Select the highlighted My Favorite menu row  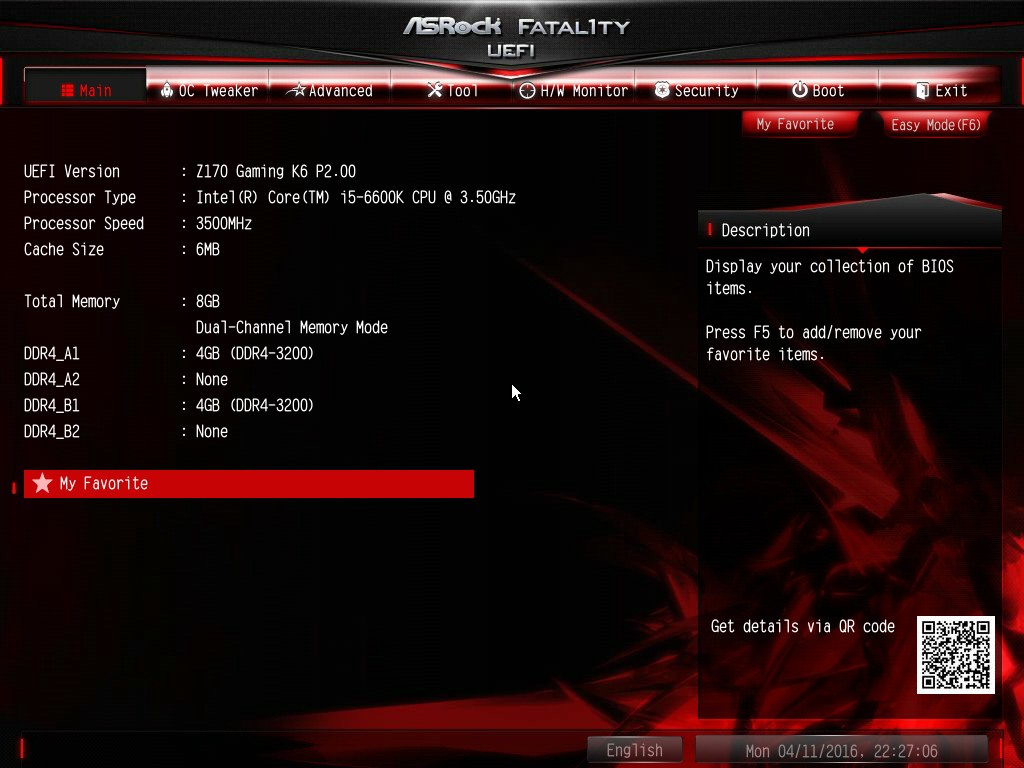click(x=249, y=484)
